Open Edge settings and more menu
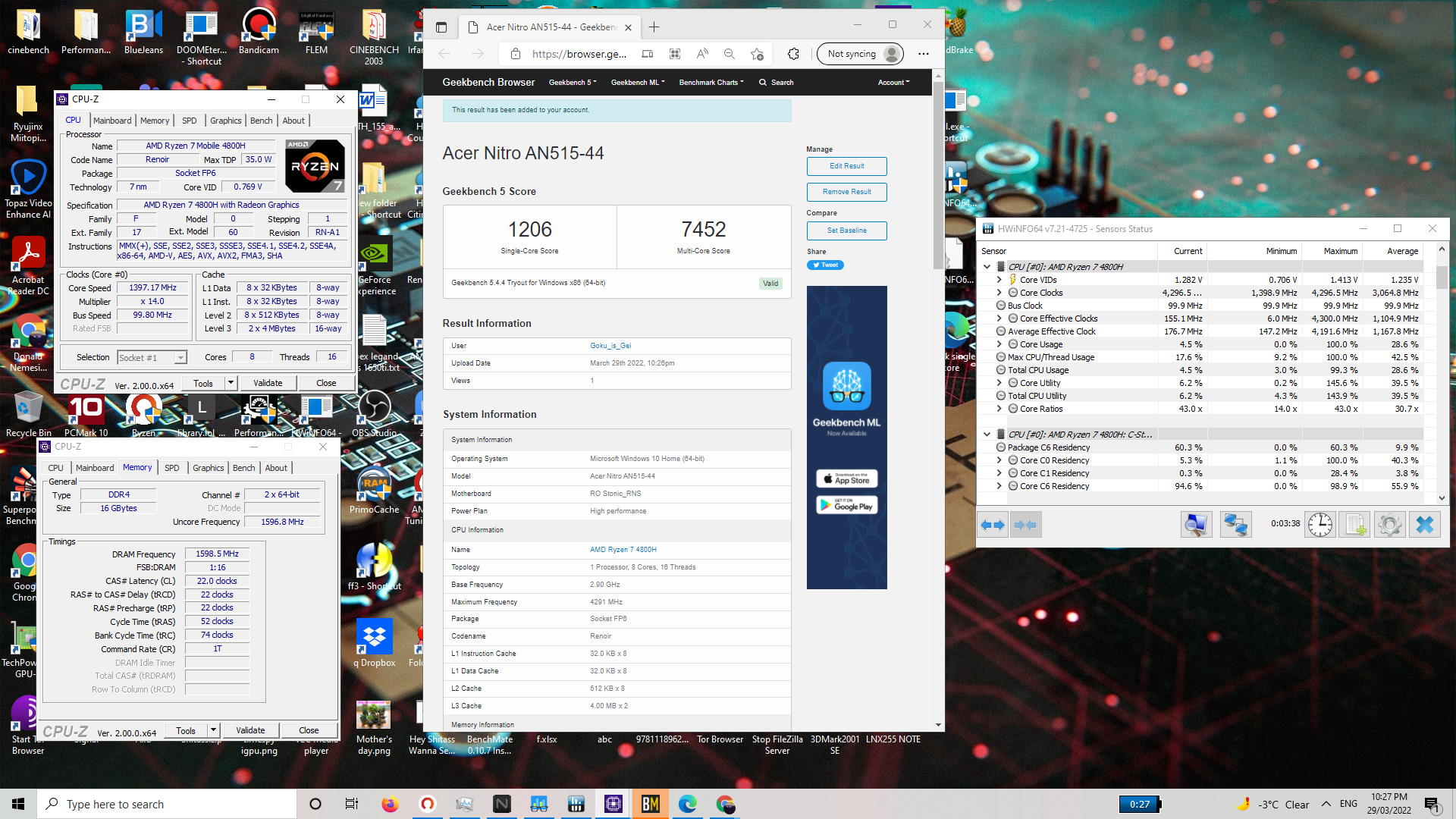1456x819 pixels. [x=923, y=54]
